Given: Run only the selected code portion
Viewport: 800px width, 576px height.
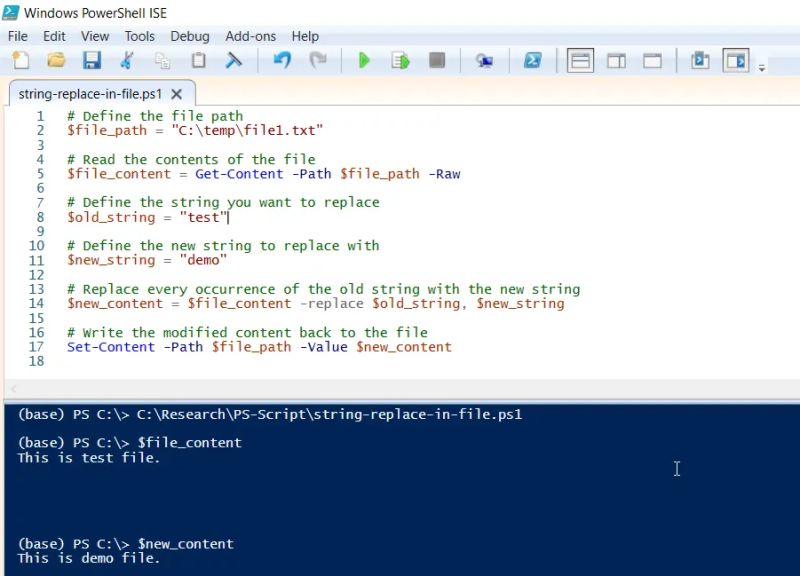Looking at the screenshot, I should (x=400, y=60).
